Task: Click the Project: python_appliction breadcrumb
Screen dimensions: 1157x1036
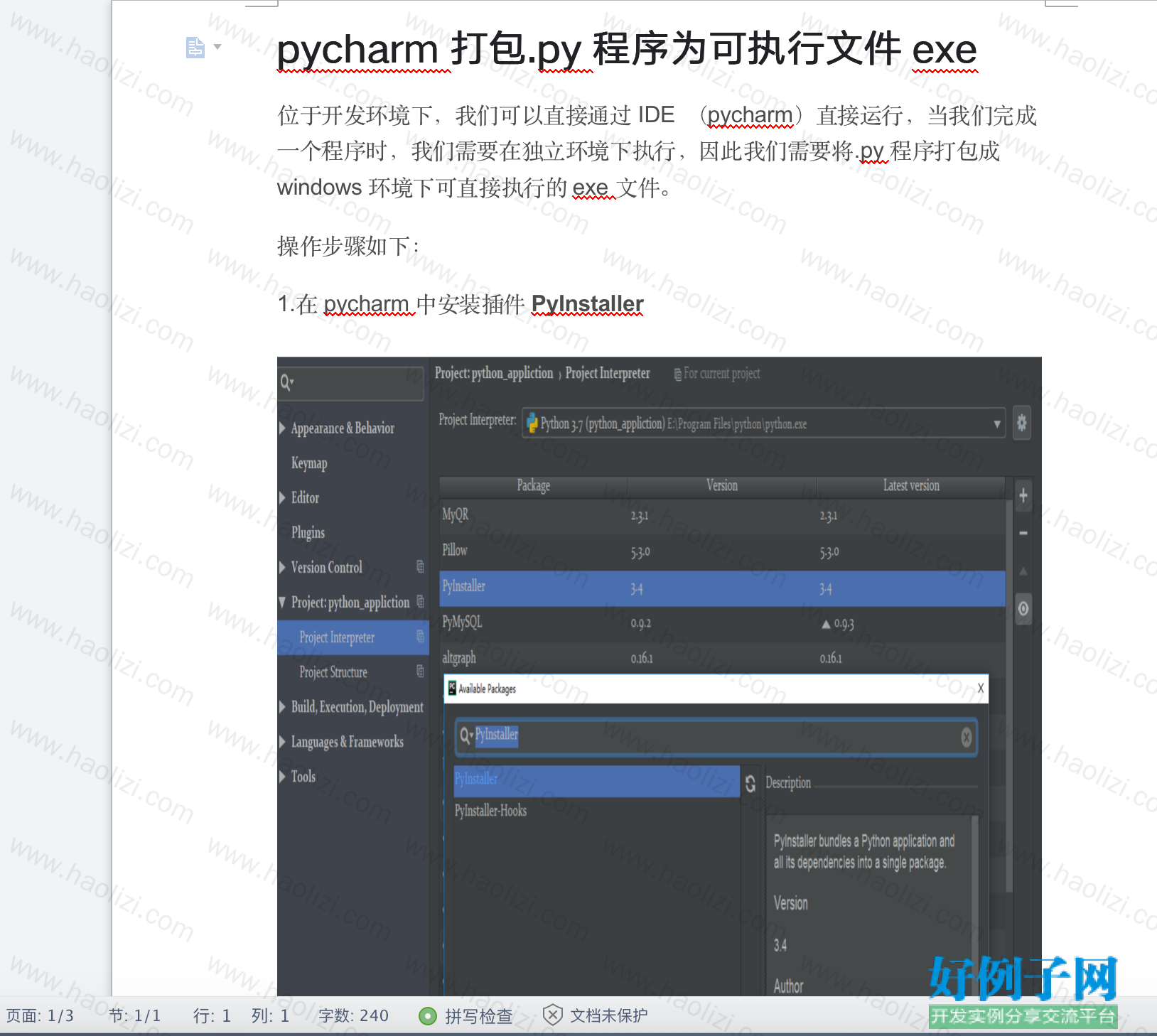Action: click(x=494, y=374)
